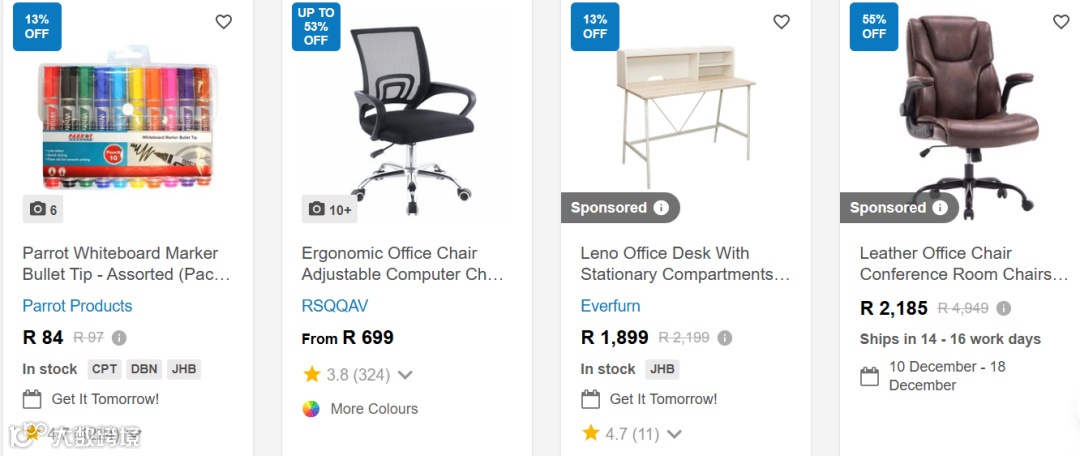Click the info icon beside R 4,949 price
The width and height of the screenshot is (1080, 456).
[1004, 308]
